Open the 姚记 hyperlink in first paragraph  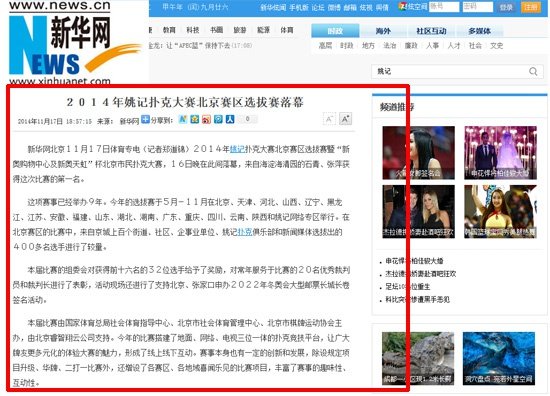point(237,149)
